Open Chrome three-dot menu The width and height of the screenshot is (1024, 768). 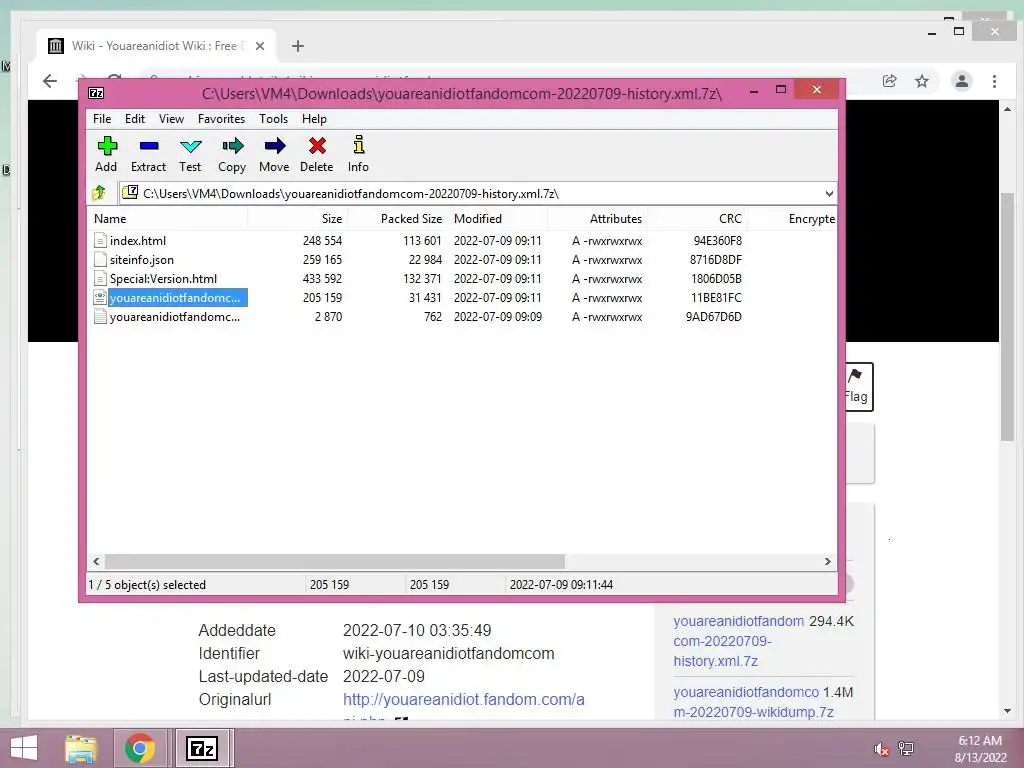(994, 81)
